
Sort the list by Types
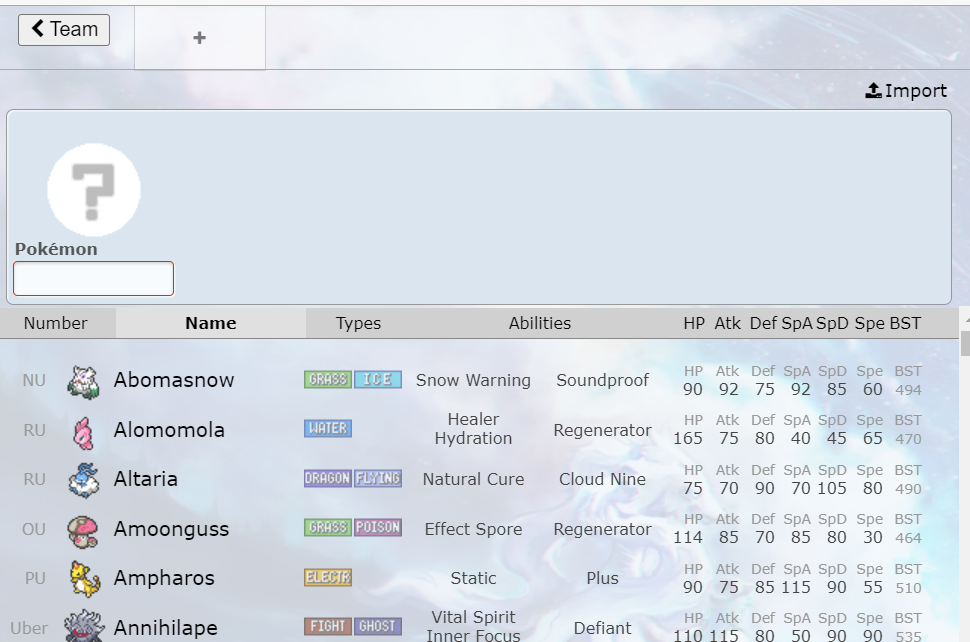tap(358, 323)
